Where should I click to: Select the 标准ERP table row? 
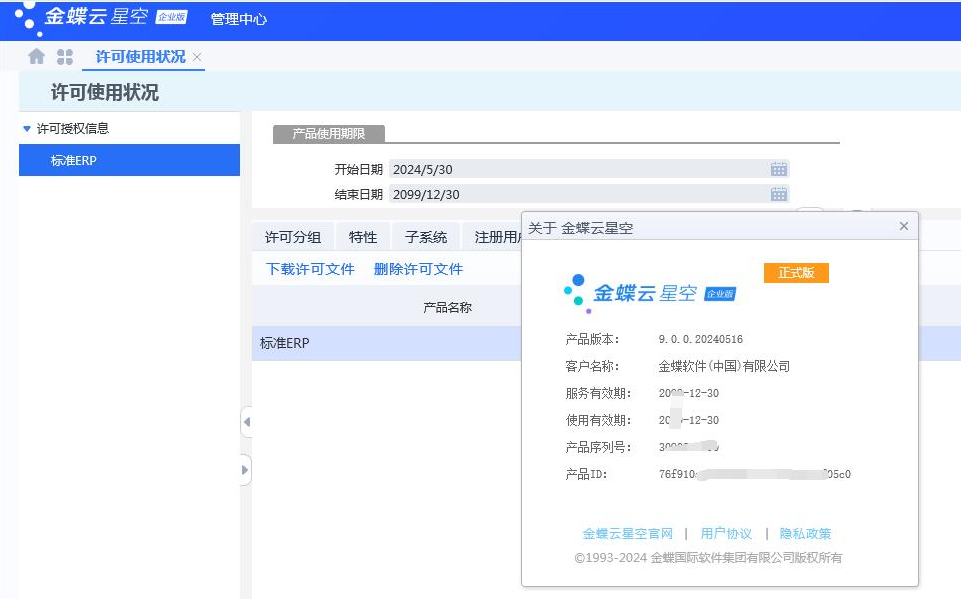pos(387,343)
